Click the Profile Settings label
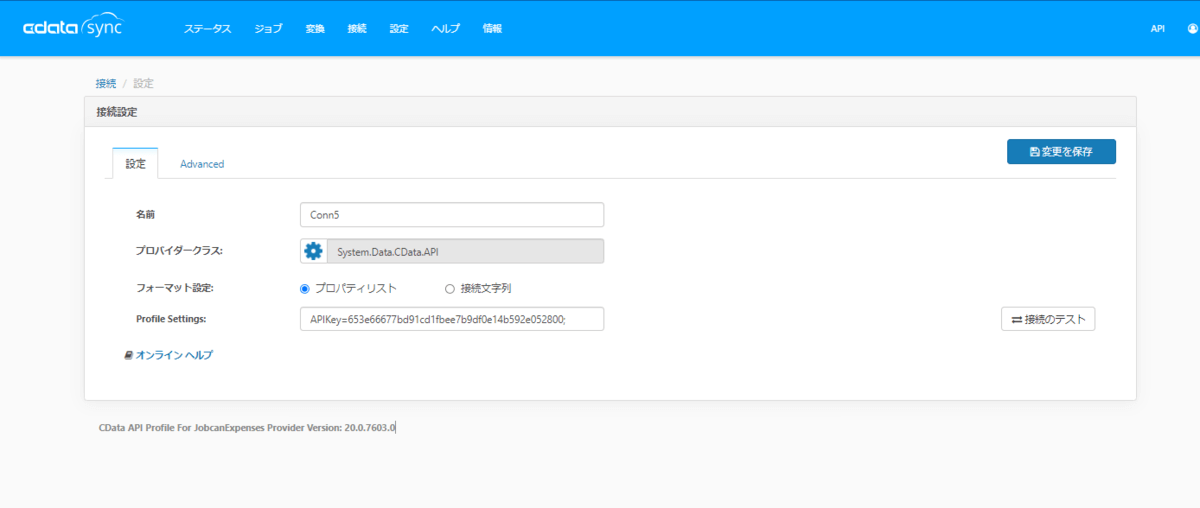The height and width of the screenshot is (508, 1200). point(171,319)
